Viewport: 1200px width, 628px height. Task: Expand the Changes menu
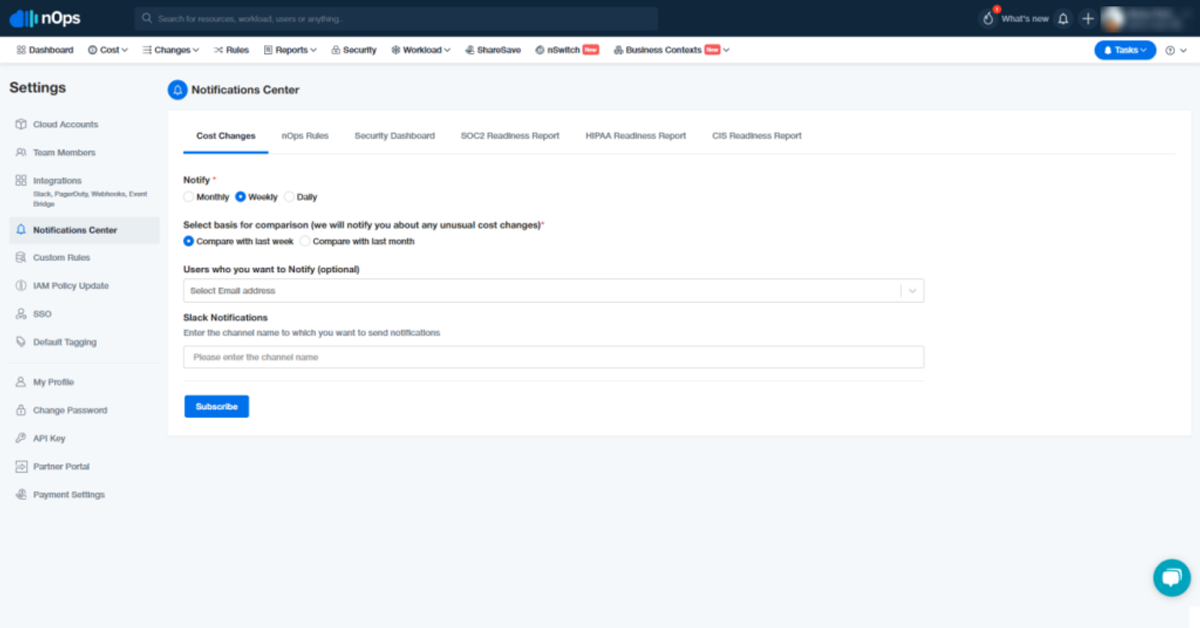click(171, 50)
